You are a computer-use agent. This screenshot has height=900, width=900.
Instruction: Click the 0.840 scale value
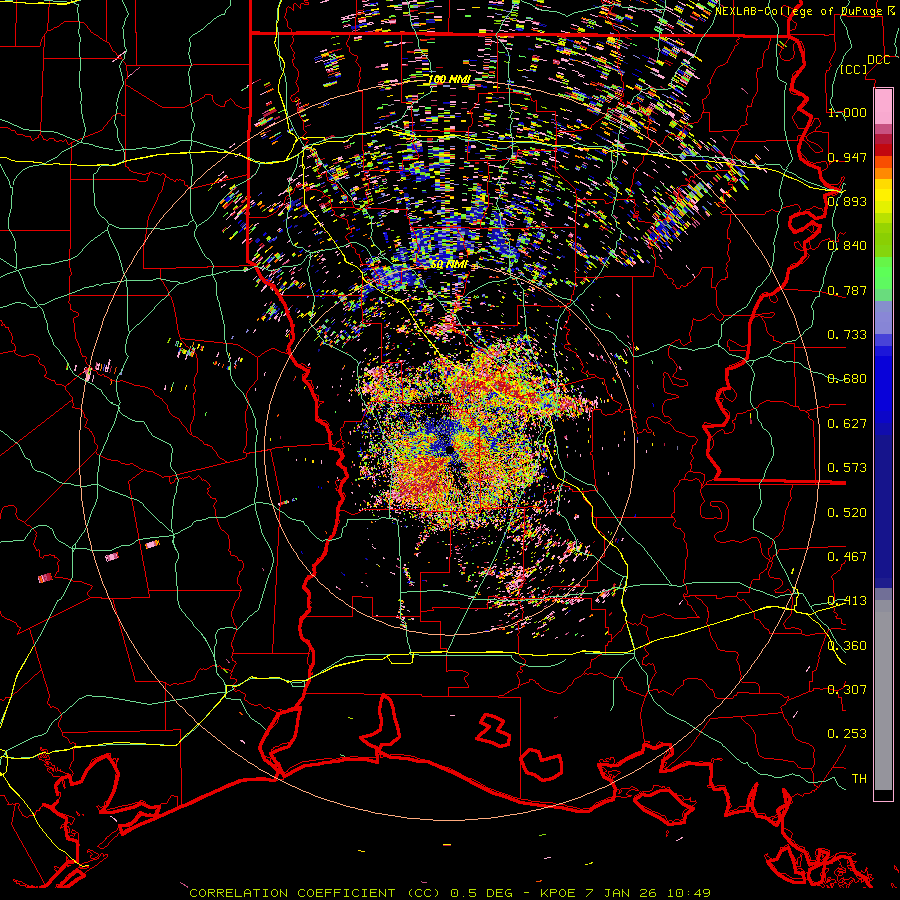click(847, 246)
